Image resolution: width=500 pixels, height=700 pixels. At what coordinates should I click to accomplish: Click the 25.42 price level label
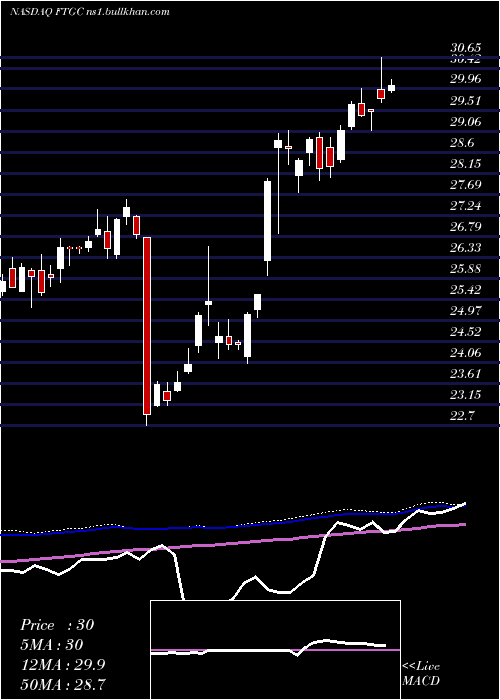coord(466,290)
